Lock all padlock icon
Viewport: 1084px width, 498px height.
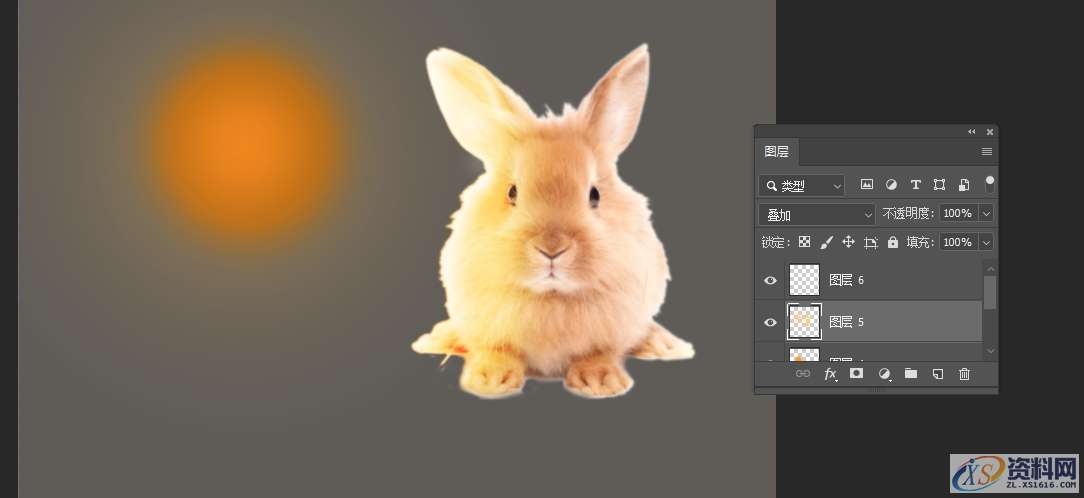(893, 242)
